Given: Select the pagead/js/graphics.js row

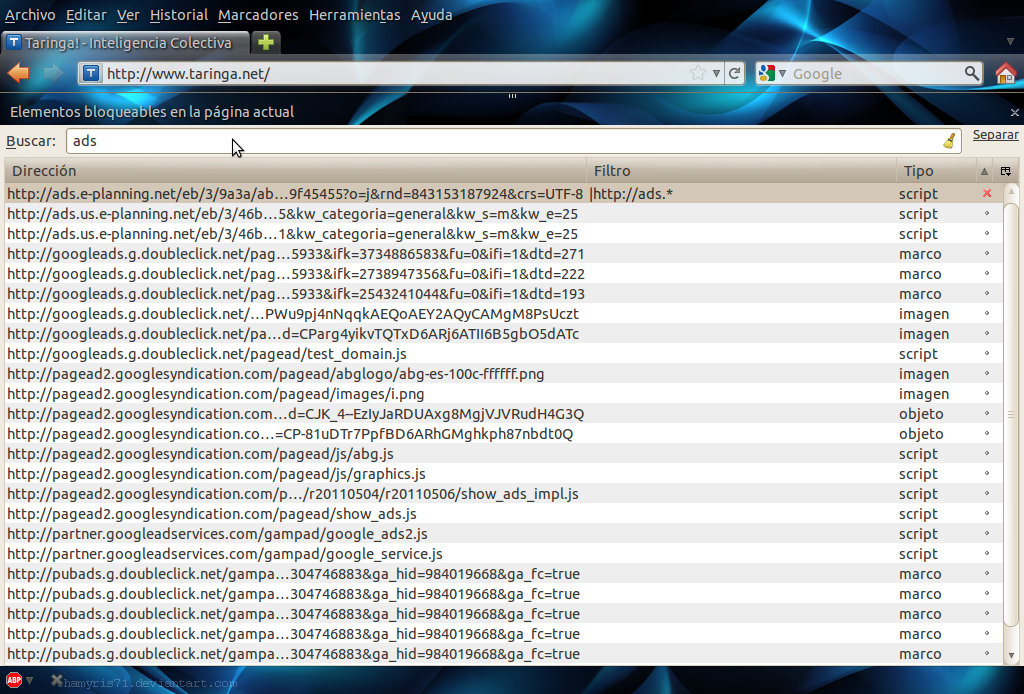Looking at the screenshot, I should 504,474.
